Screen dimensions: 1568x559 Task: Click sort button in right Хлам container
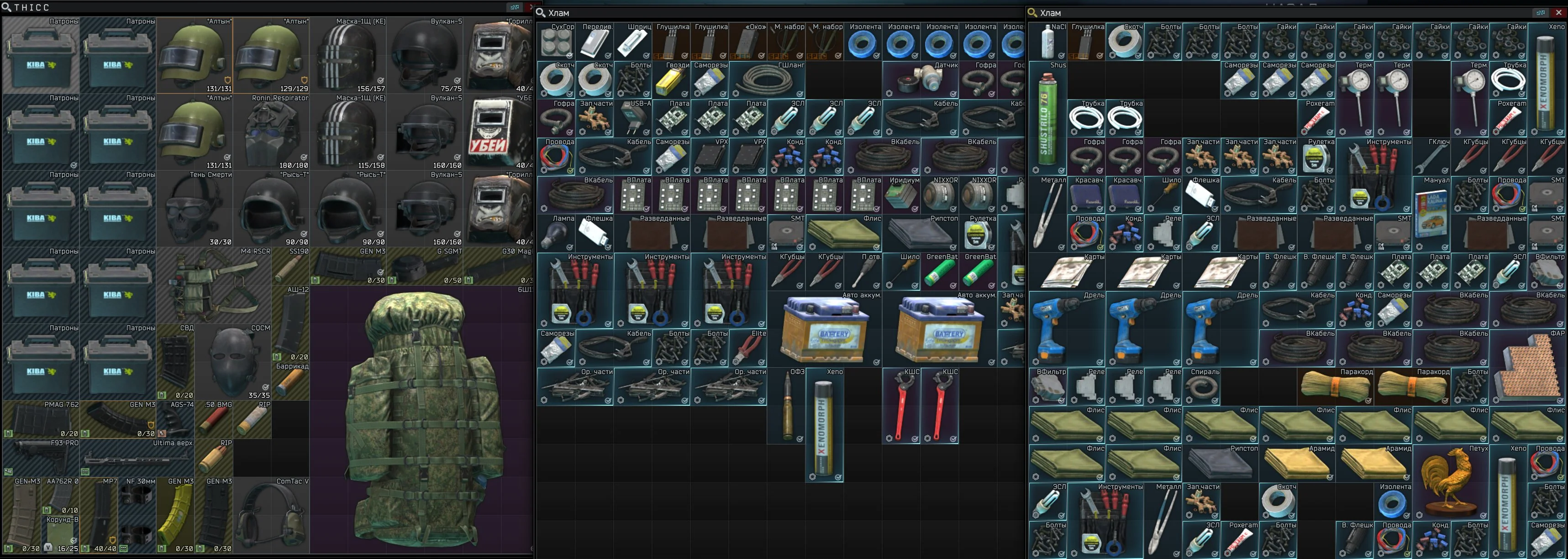coord(1541,12)
